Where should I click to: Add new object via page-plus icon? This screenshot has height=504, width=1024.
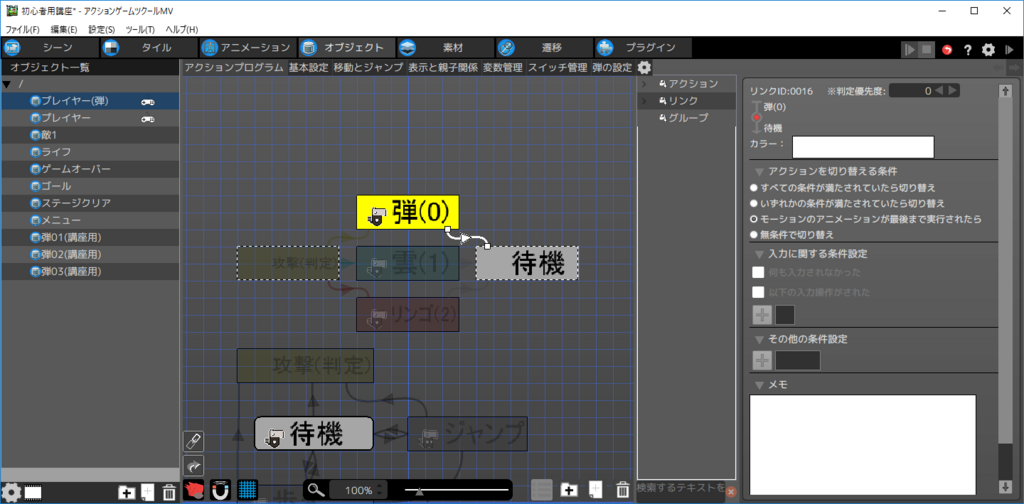148,492
